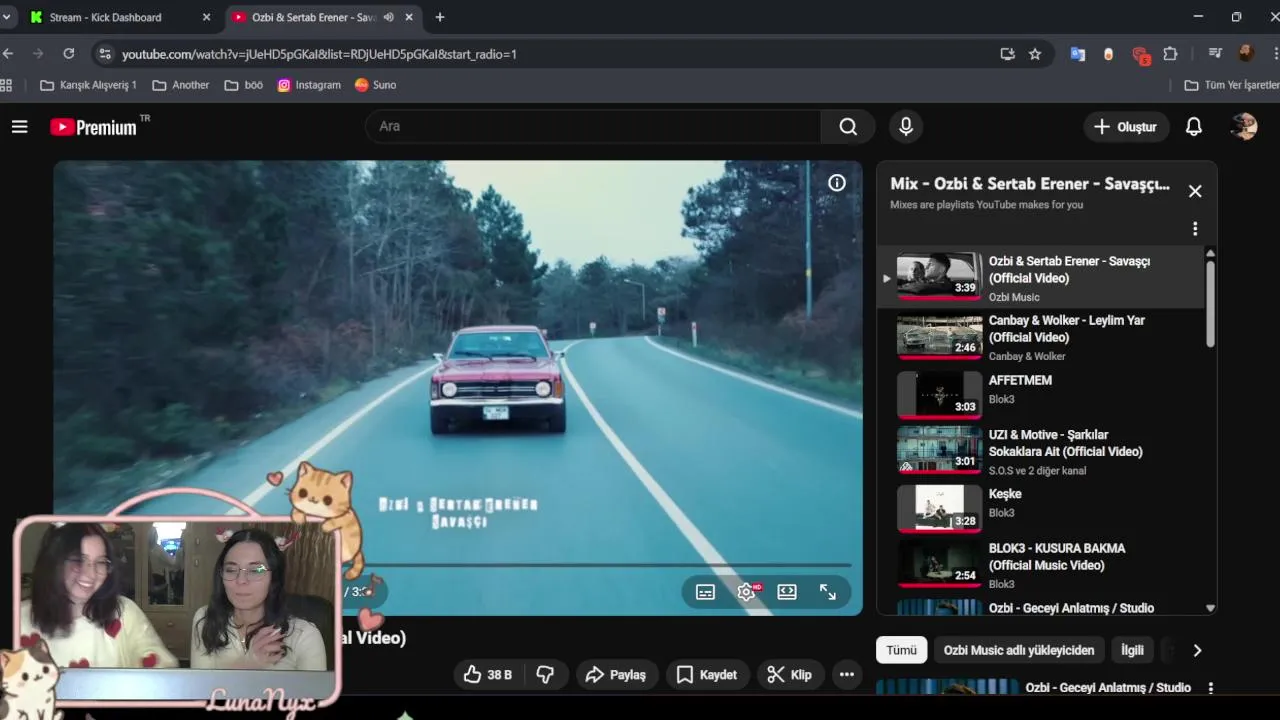The width and height of the screenshot is (1280, 720).
Task: Show video info card icon
Action: point(837,183)
